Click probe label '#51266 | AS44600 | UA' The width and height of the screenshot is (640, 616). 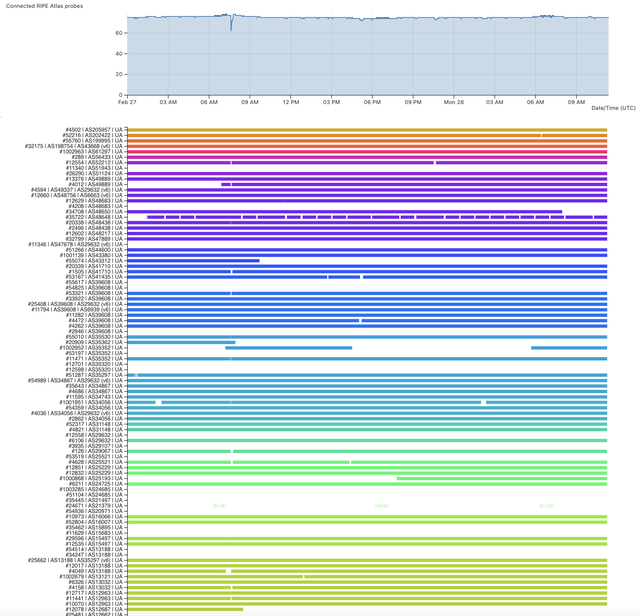click(94, 250)
